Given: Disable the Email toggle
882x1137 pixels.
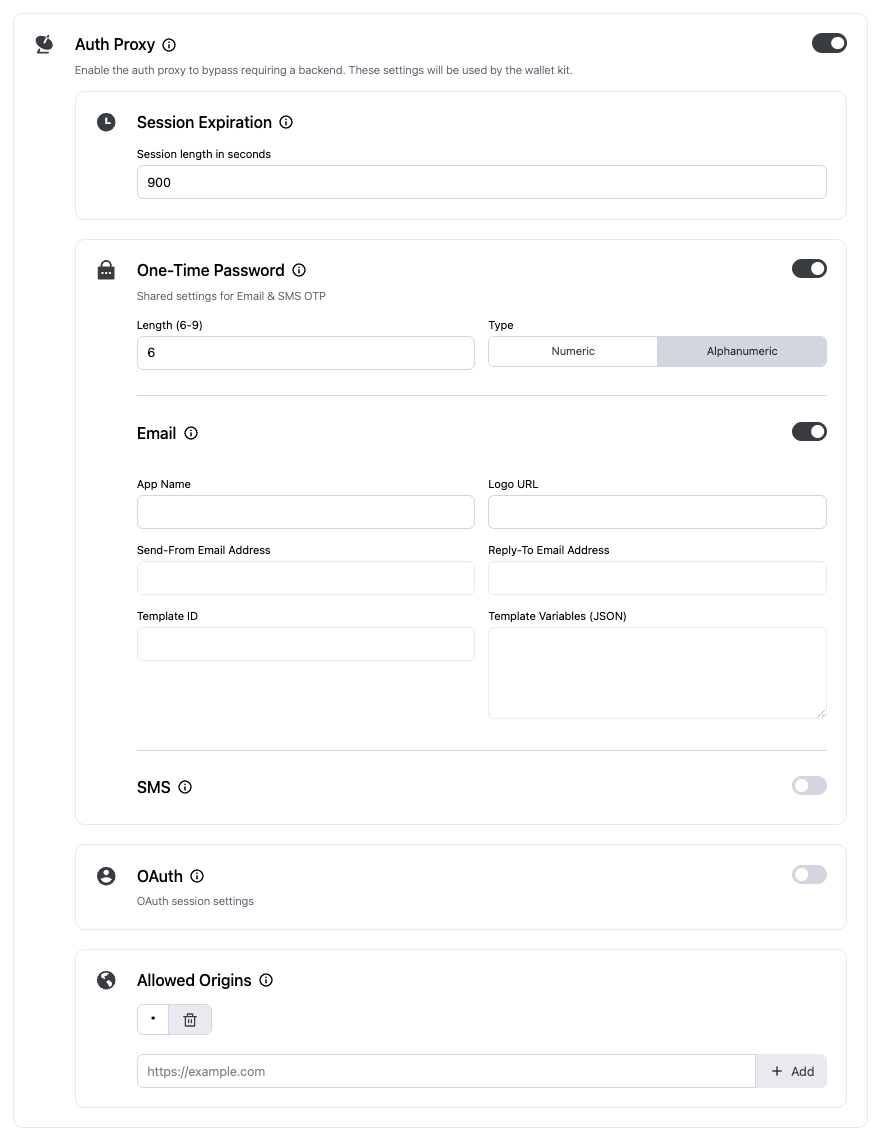Looking at the screenshot, I should click(809, 431).
